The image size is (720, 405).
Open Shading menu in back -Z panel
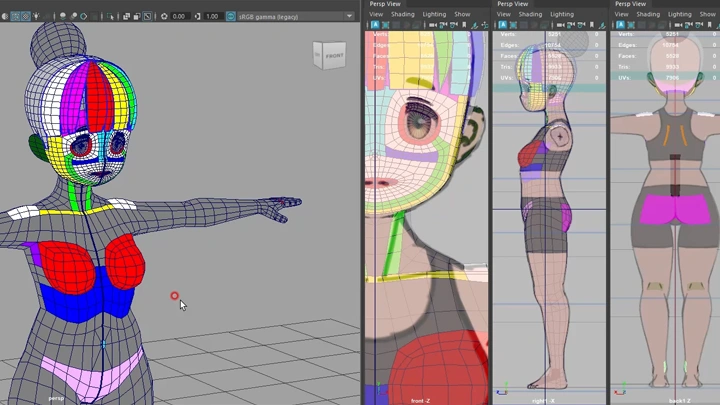[x=648, y=14]
